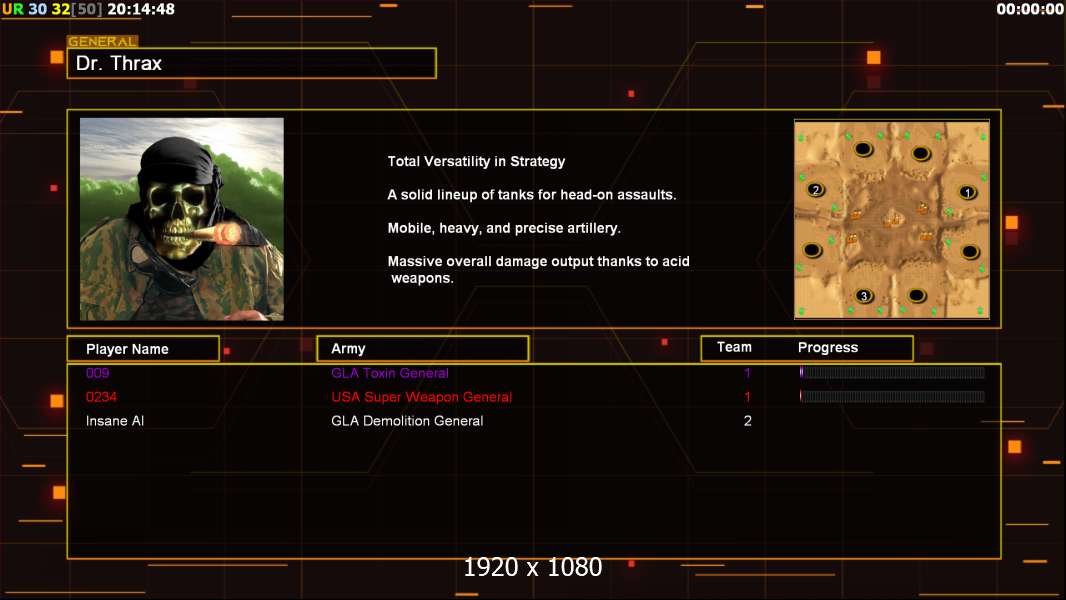Pick the empty start slot directly below position 2
Image resolution: width=1066 pixels, height=600 pixels.
812,250
